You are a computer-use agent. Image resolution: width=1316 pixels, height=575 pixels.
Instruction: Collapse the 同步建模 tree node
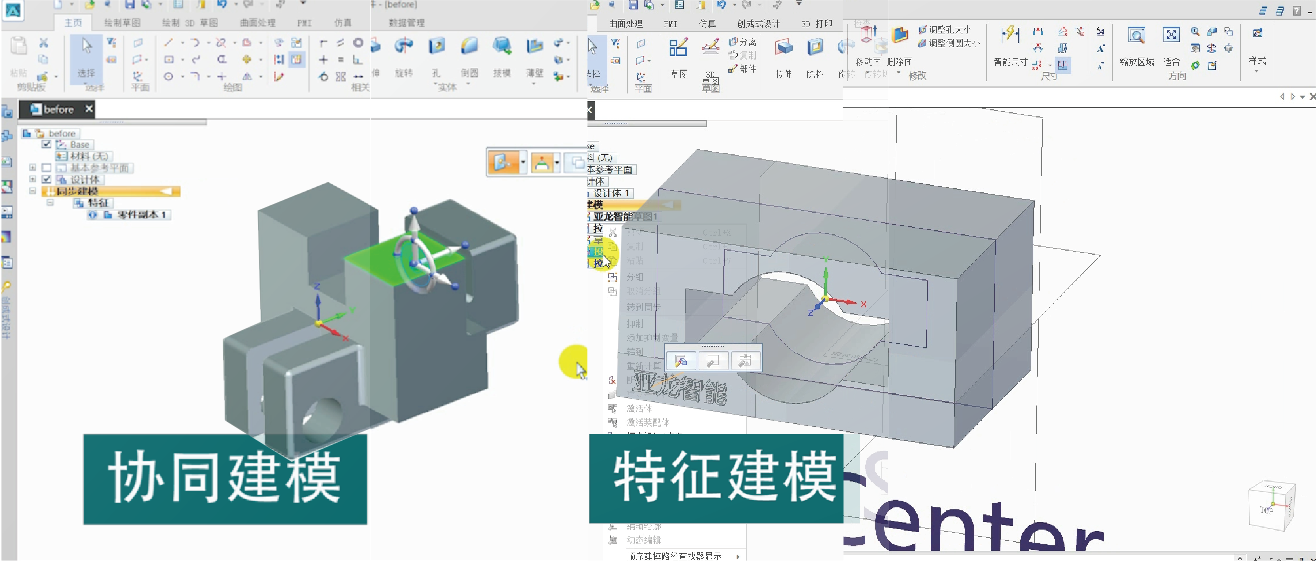coord(33,191)
